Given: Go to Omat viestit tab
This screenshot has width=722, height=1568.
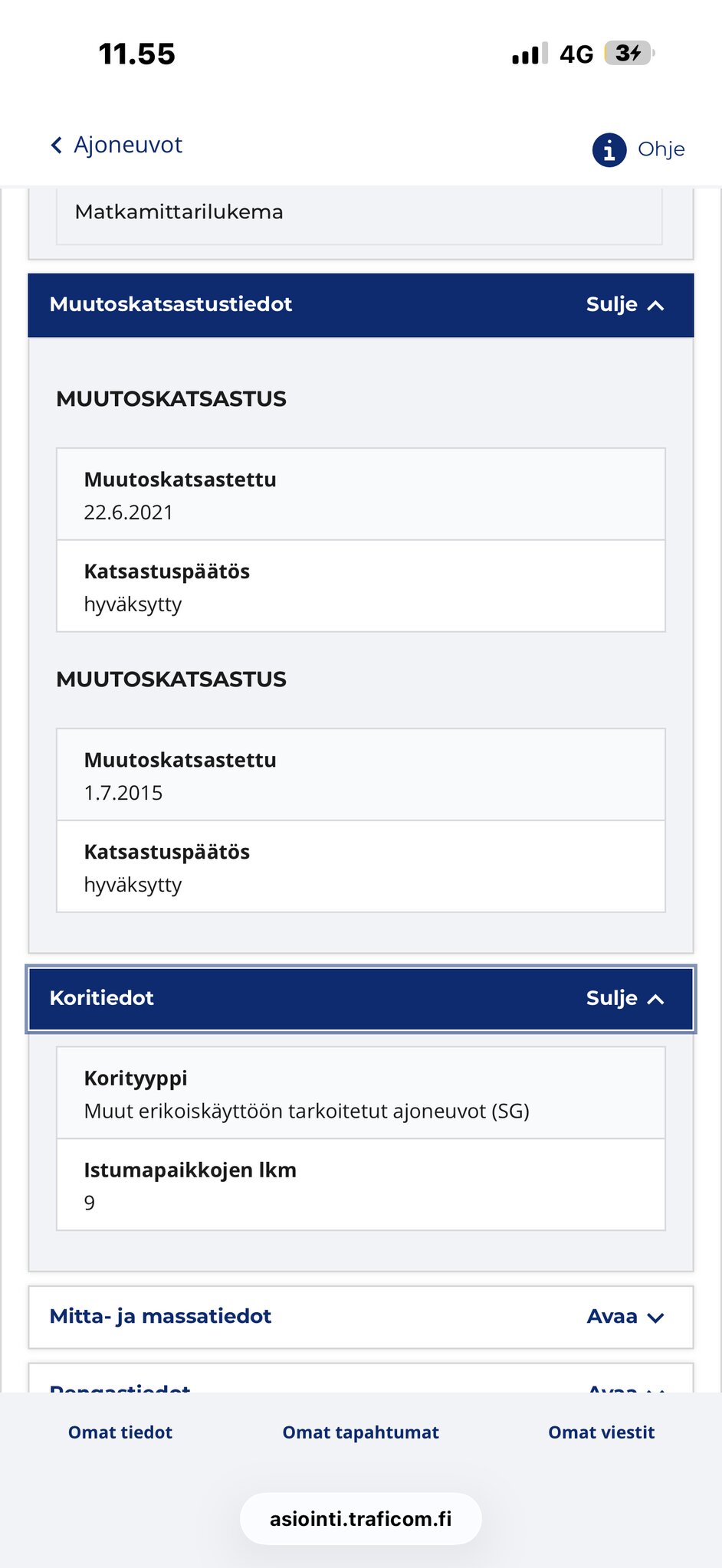Looking at the screenshot, I should [602, 1432].
